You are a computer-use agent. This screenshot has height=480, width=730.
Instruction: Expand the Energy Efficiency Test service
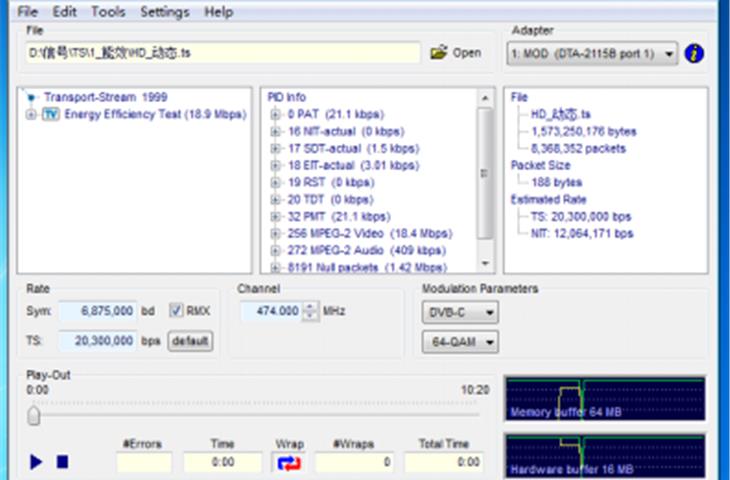[31, 115]
